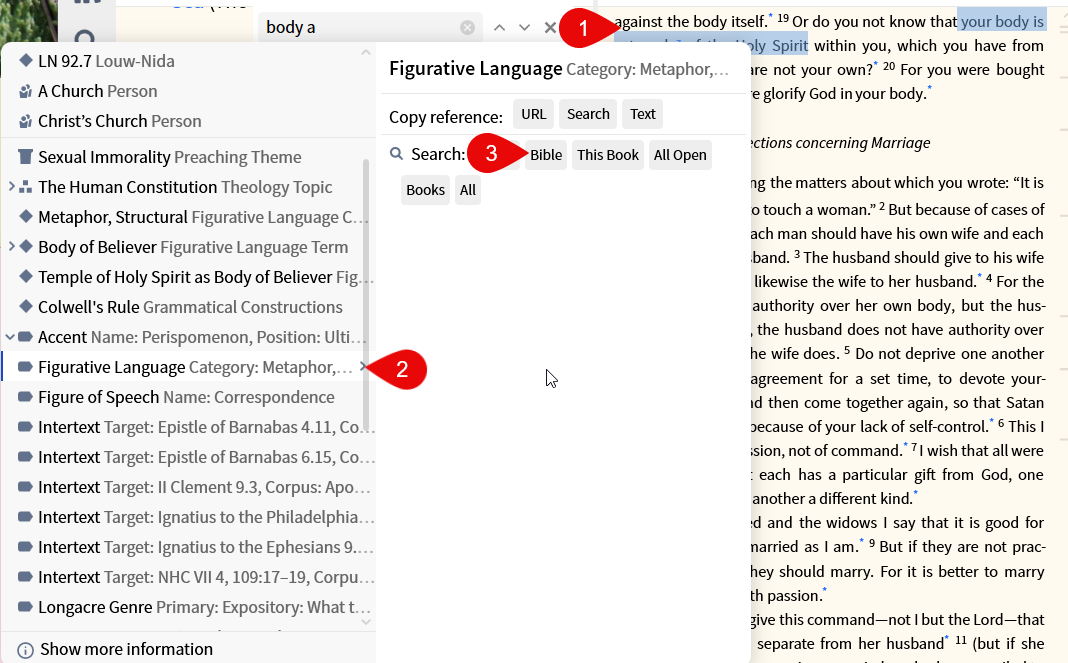1068x663 pixels.
Task: Click the Christ's Church person icon
Action: (25, 121)
